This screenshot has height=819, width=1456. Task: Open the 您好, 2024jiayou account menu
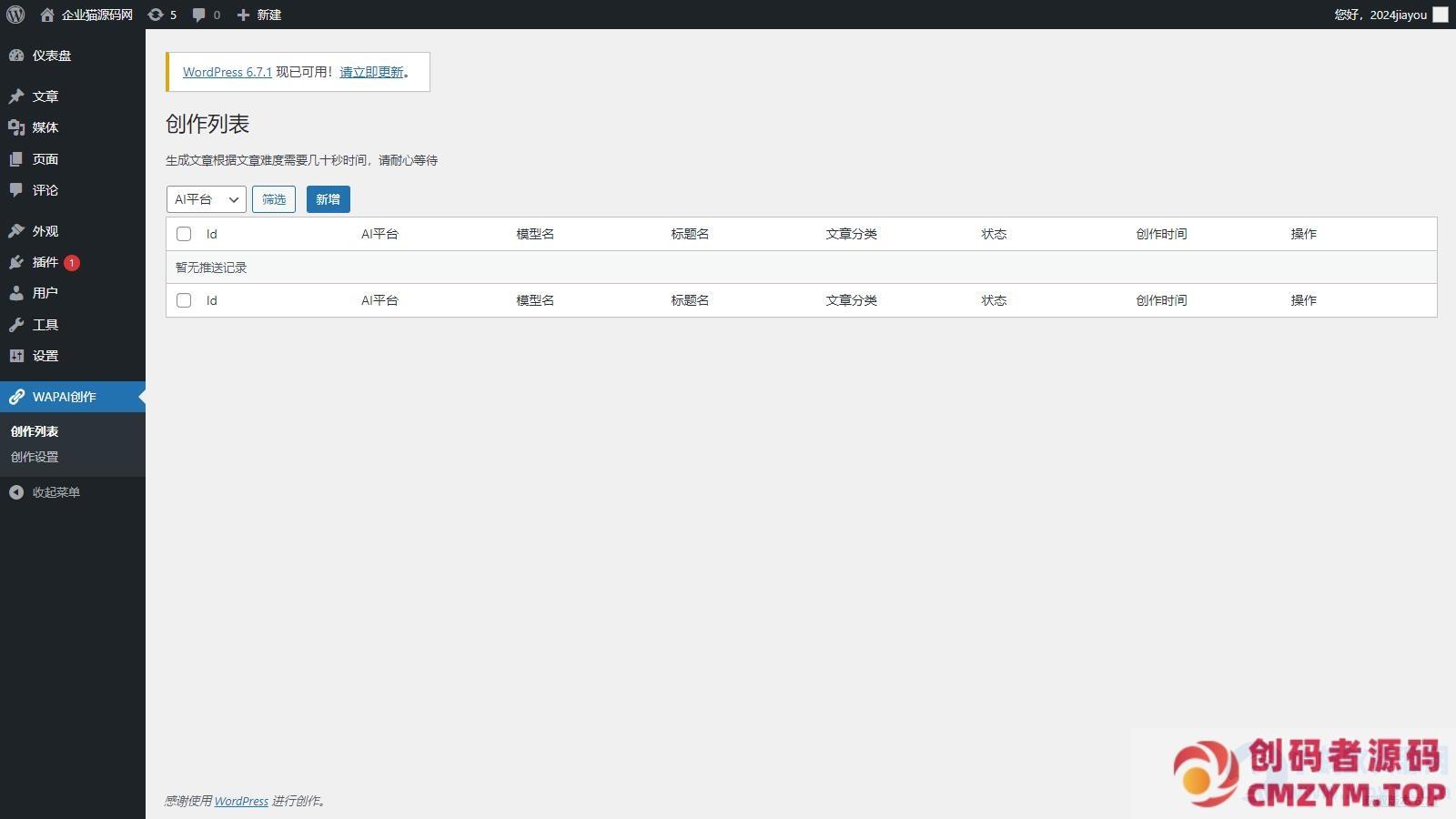click(x=1380, y=15)
